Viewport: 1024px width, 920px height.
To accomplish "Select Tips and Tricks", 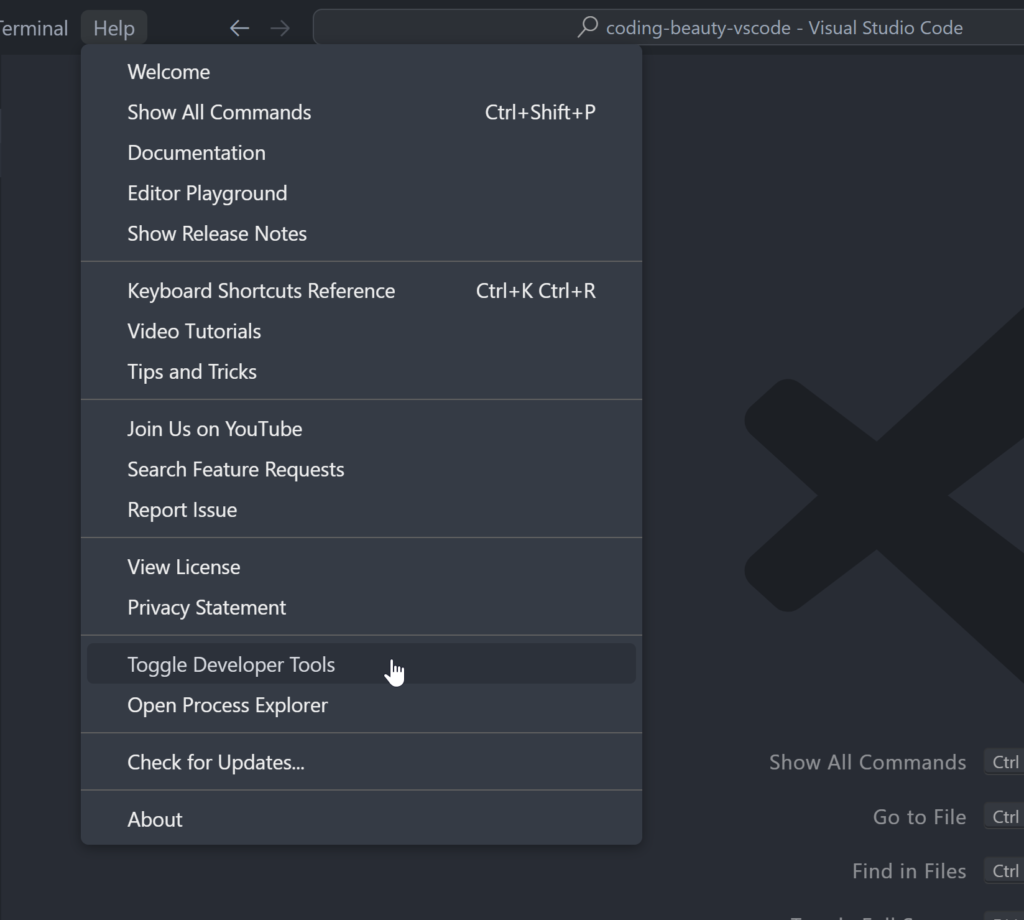I will pos(192,372).
